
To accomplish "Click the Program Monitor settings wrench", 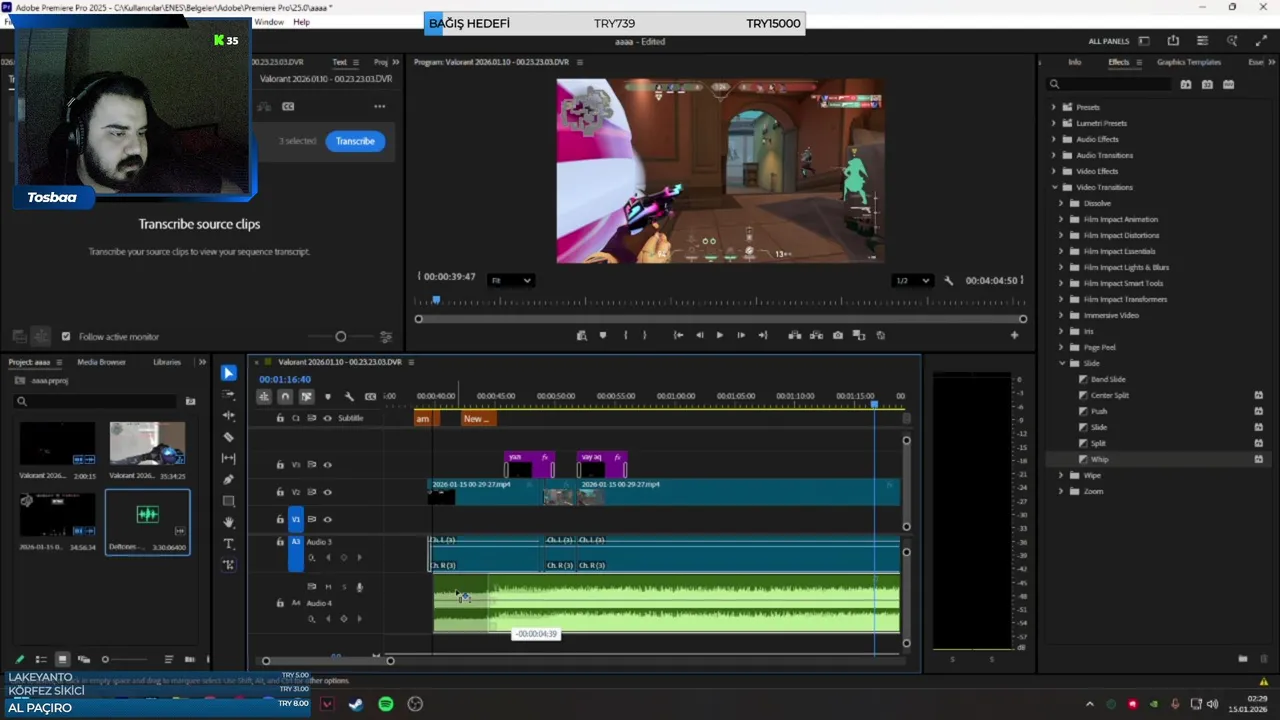I will (x=948, y=281).
